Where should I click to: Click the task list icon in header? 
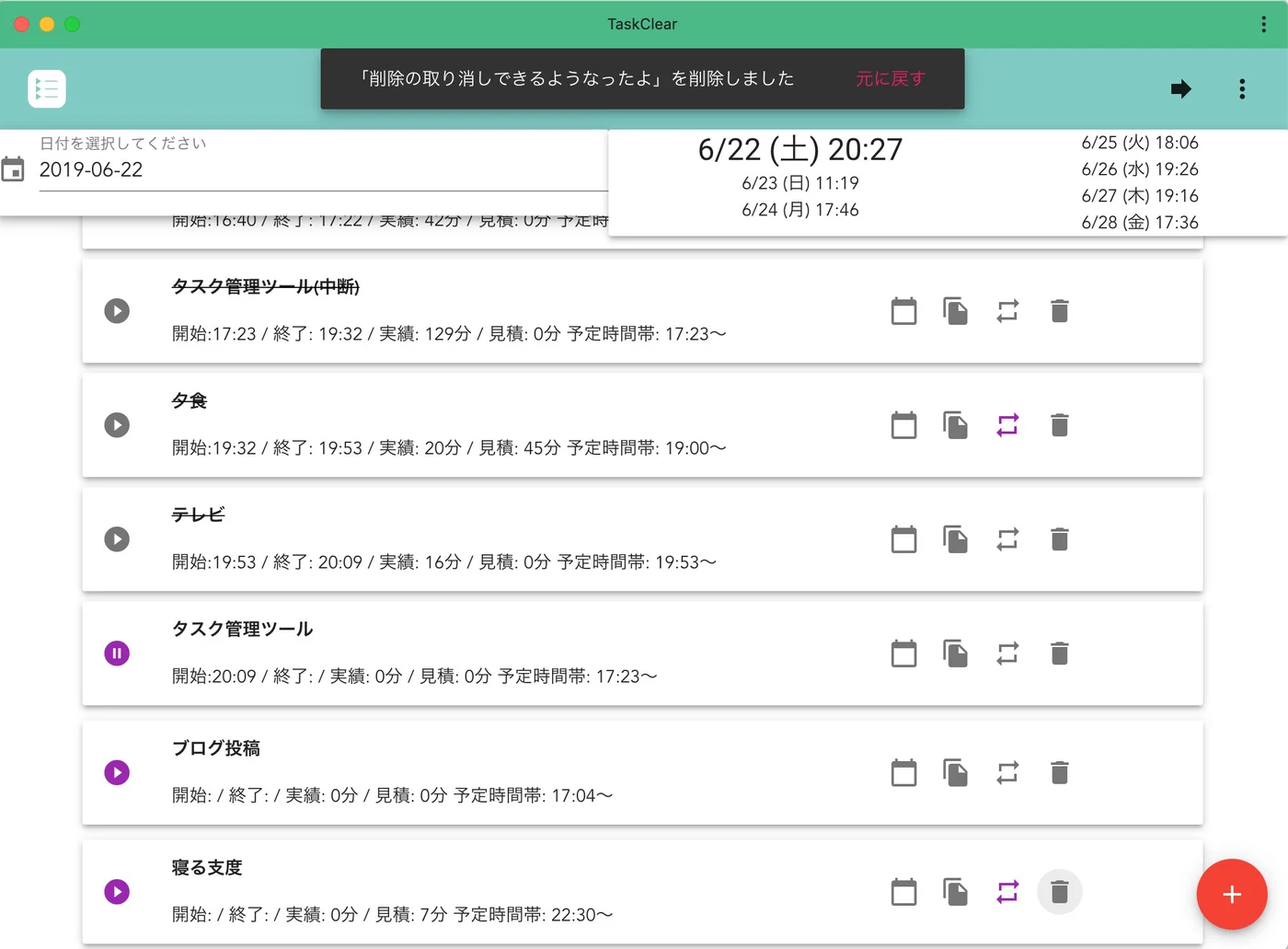(x=47, y=88)
